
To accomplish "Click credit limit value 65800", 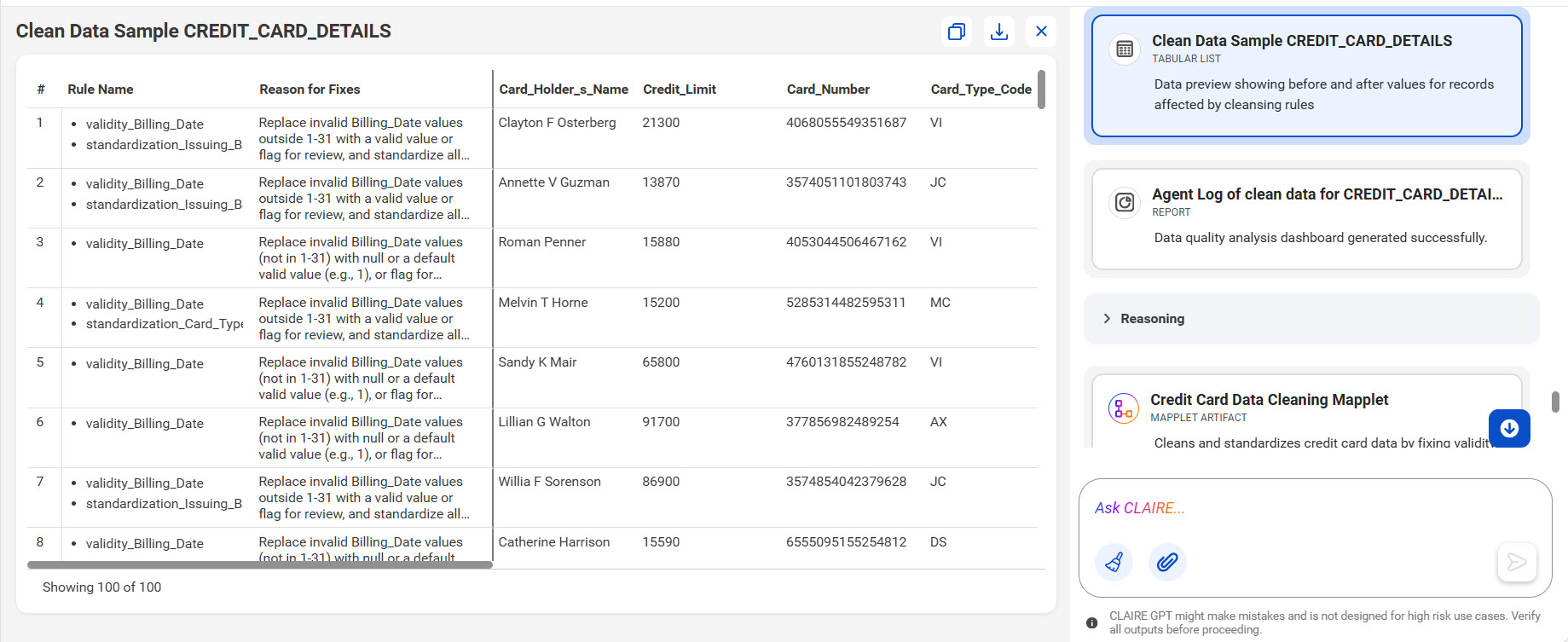I will coord(661,362).
